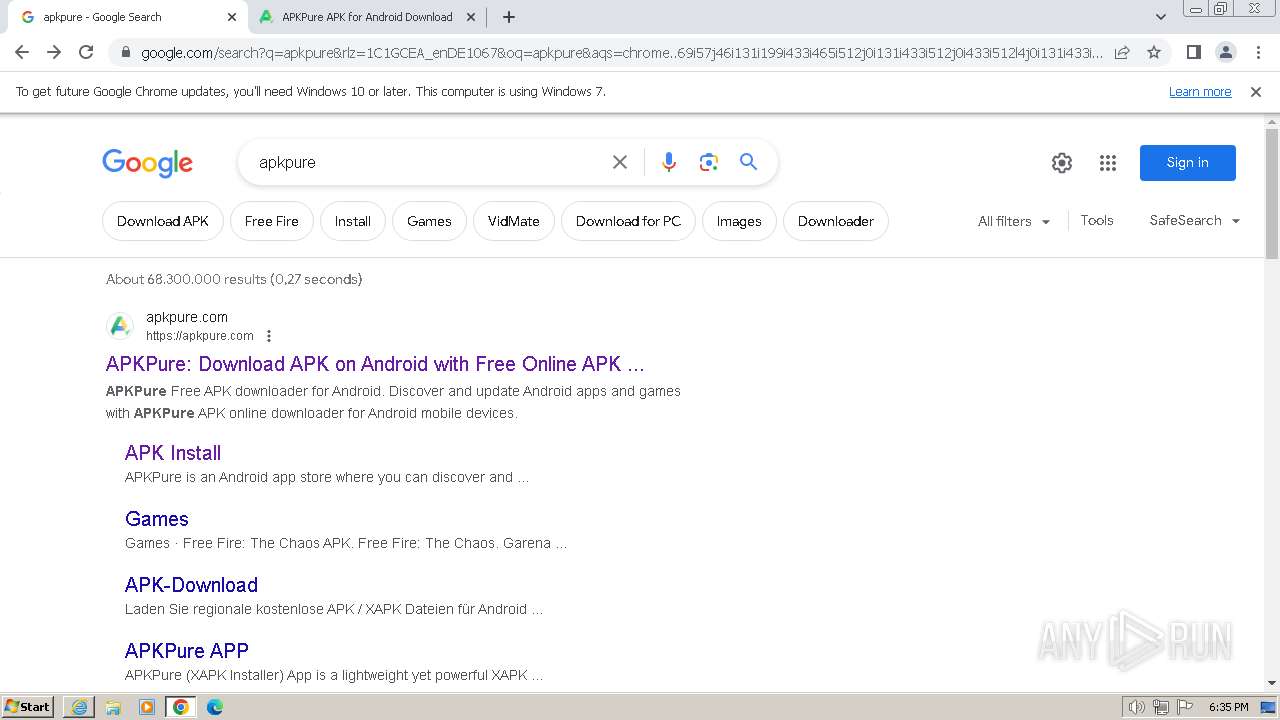Focus the Google search input field
The width and height of the screenshot is (1280, 720).
(x=430, y=162)
